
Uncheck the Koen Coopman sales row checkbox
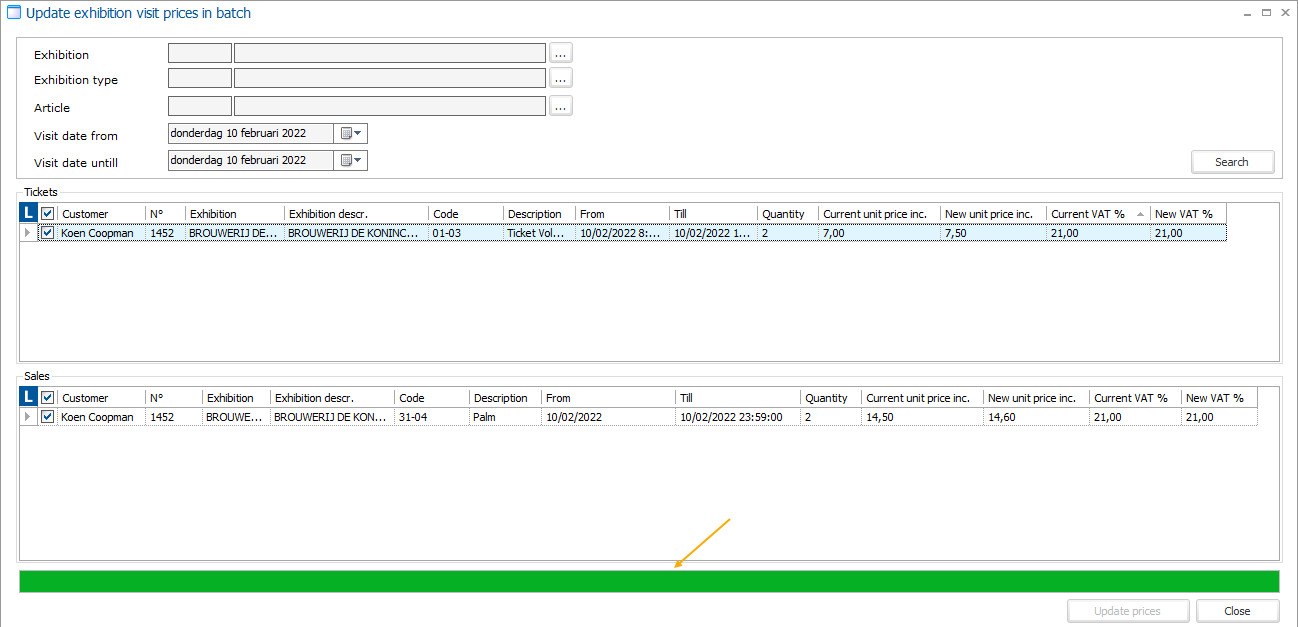pyautogui.click(x=48, y=417)
